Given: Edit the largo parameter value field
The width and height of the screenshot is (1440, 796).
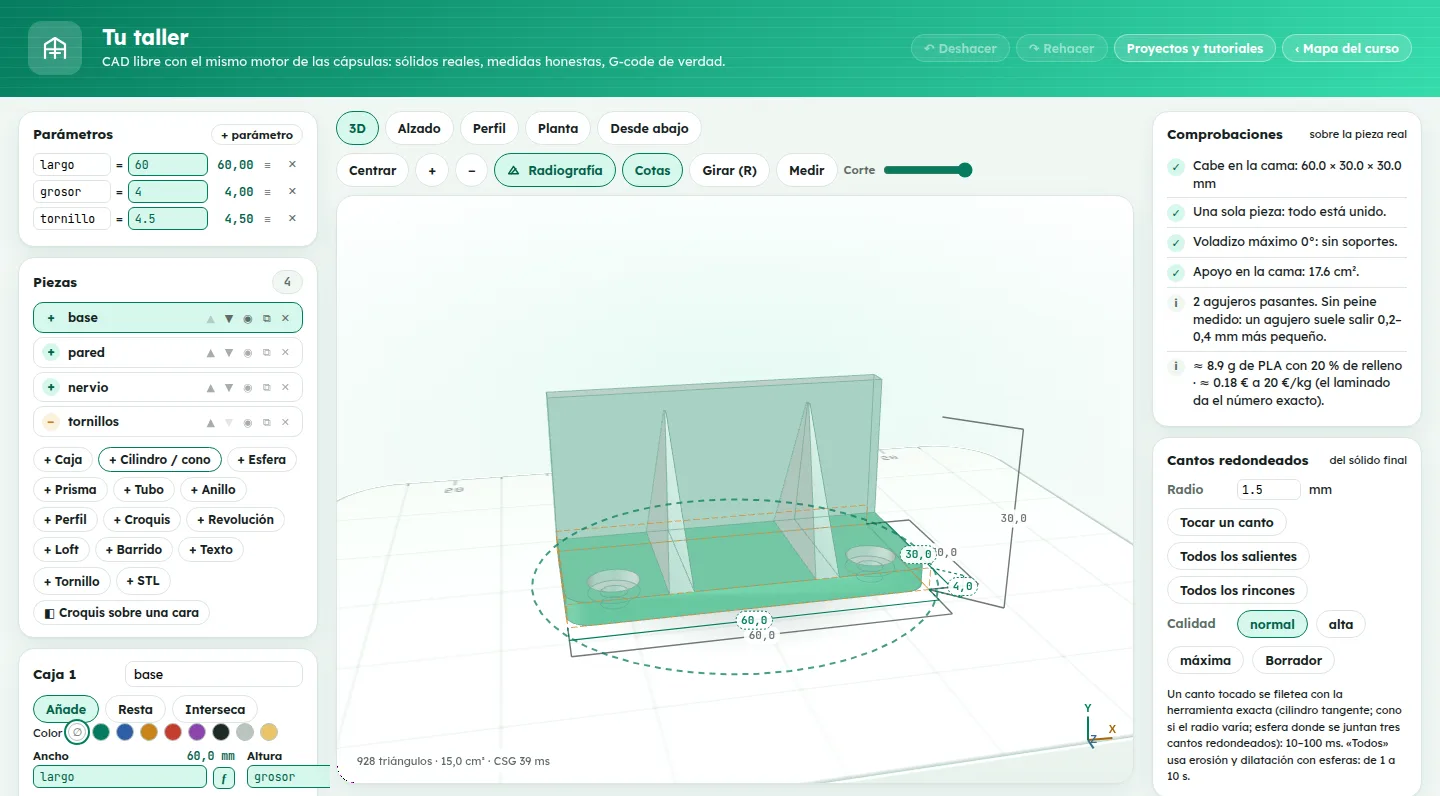Looking at the screenshot, I should 168,165.
